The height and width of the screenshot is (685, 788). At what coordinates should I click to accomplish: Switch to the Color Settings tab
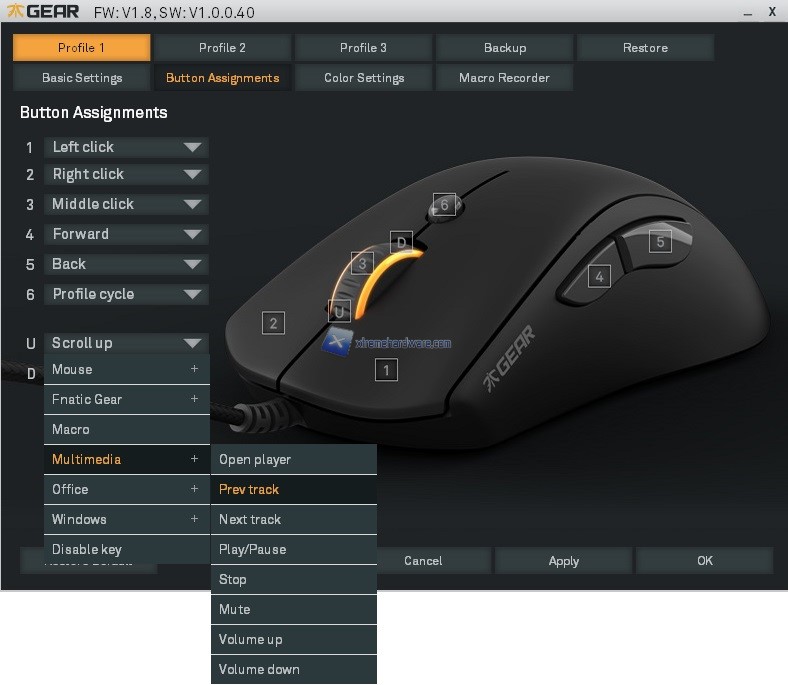pyautogui.click(x=364, y=78)
